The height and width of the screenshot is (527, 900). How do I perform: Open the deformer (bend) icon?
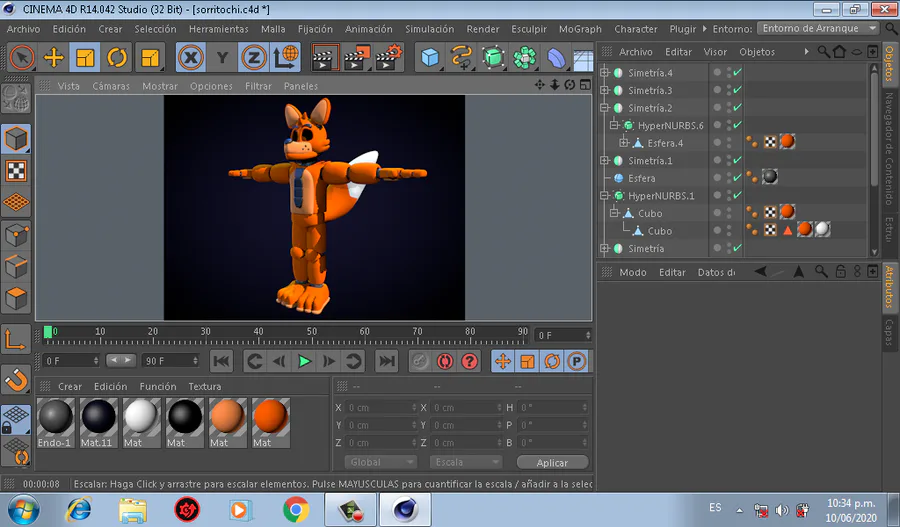click(x=556, y=57)
